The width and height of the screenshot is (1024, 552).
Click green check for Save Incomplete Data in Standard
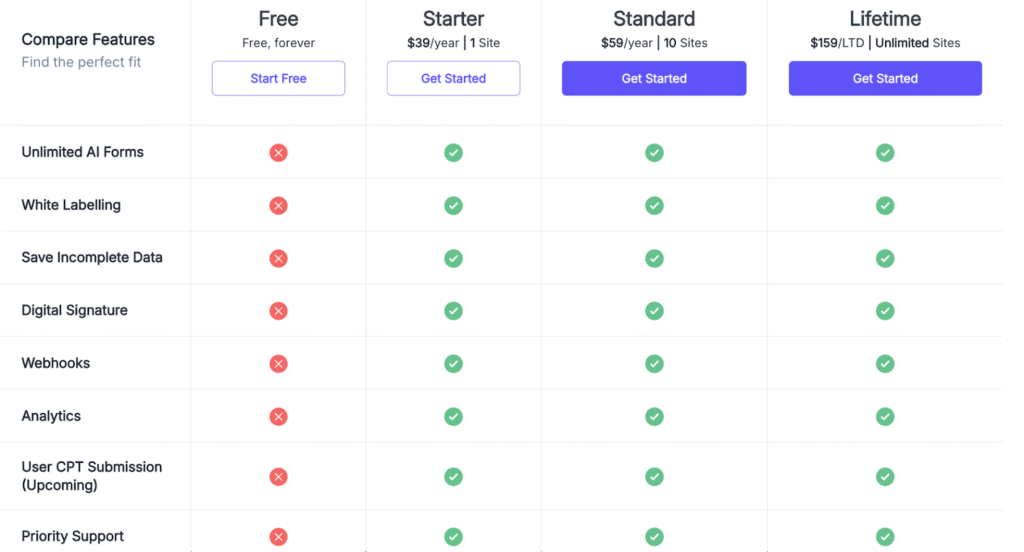coord(654,258)
